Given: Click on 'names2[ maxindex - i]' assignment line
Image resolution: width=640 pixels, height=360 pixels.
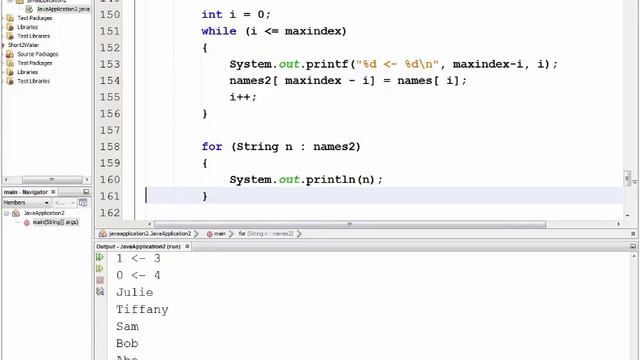Looking at the screenshot, I should pos(348,80).
